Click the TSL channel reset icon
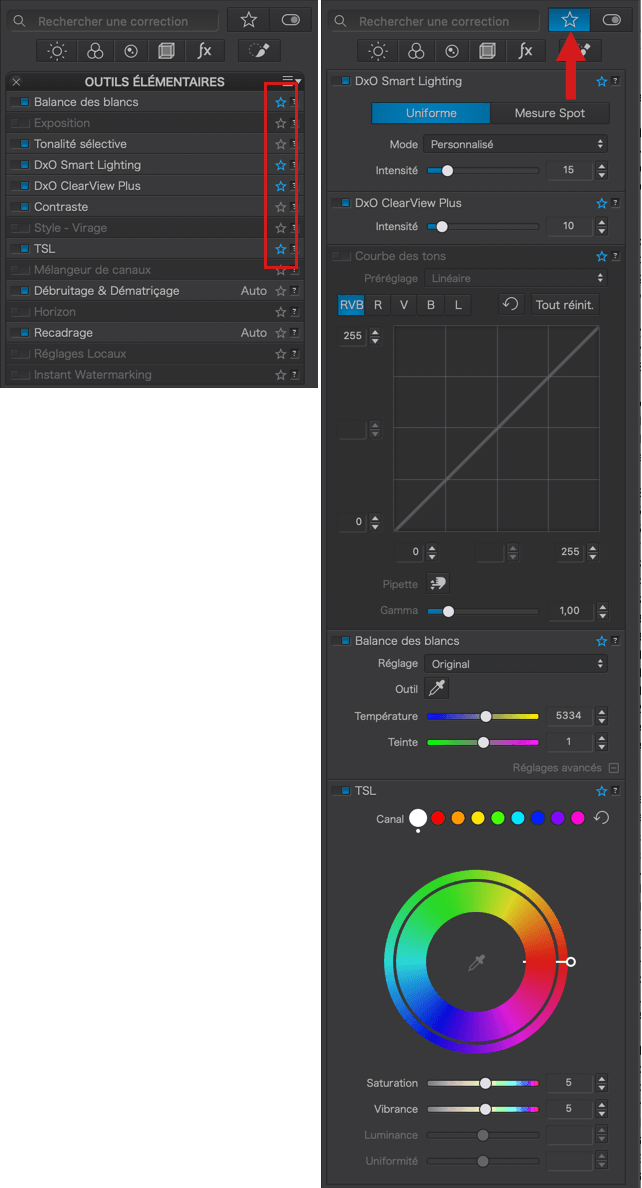 coord(601,818)
